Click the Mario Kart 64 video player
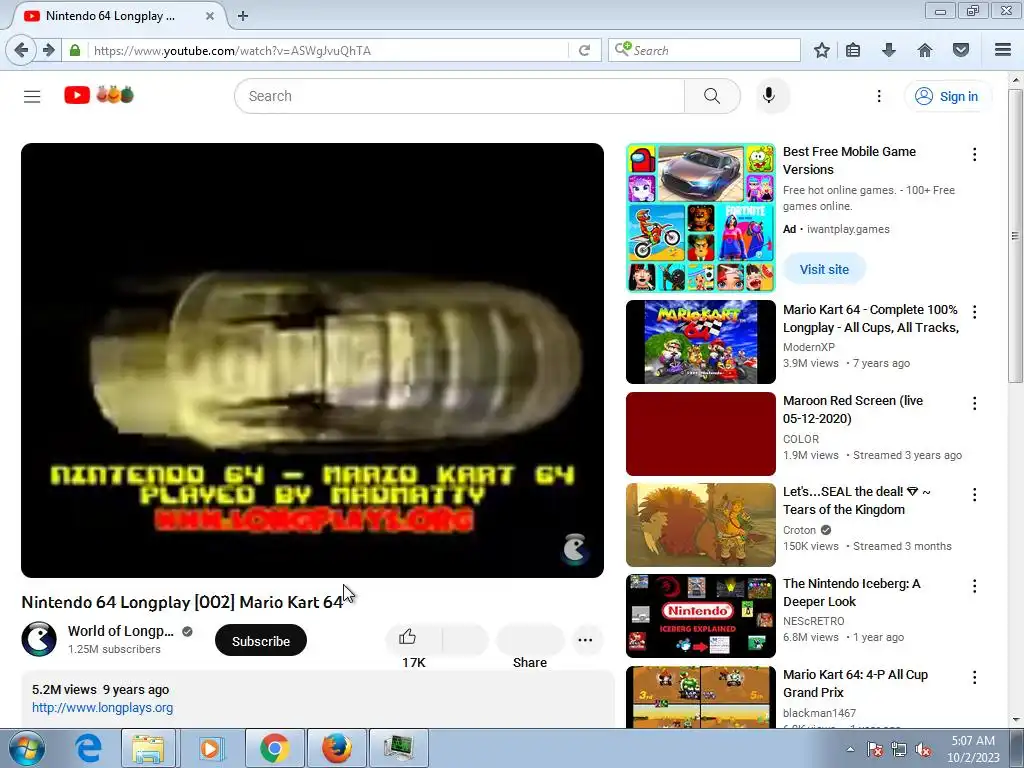1024x768 pixels. click(312, 360)
